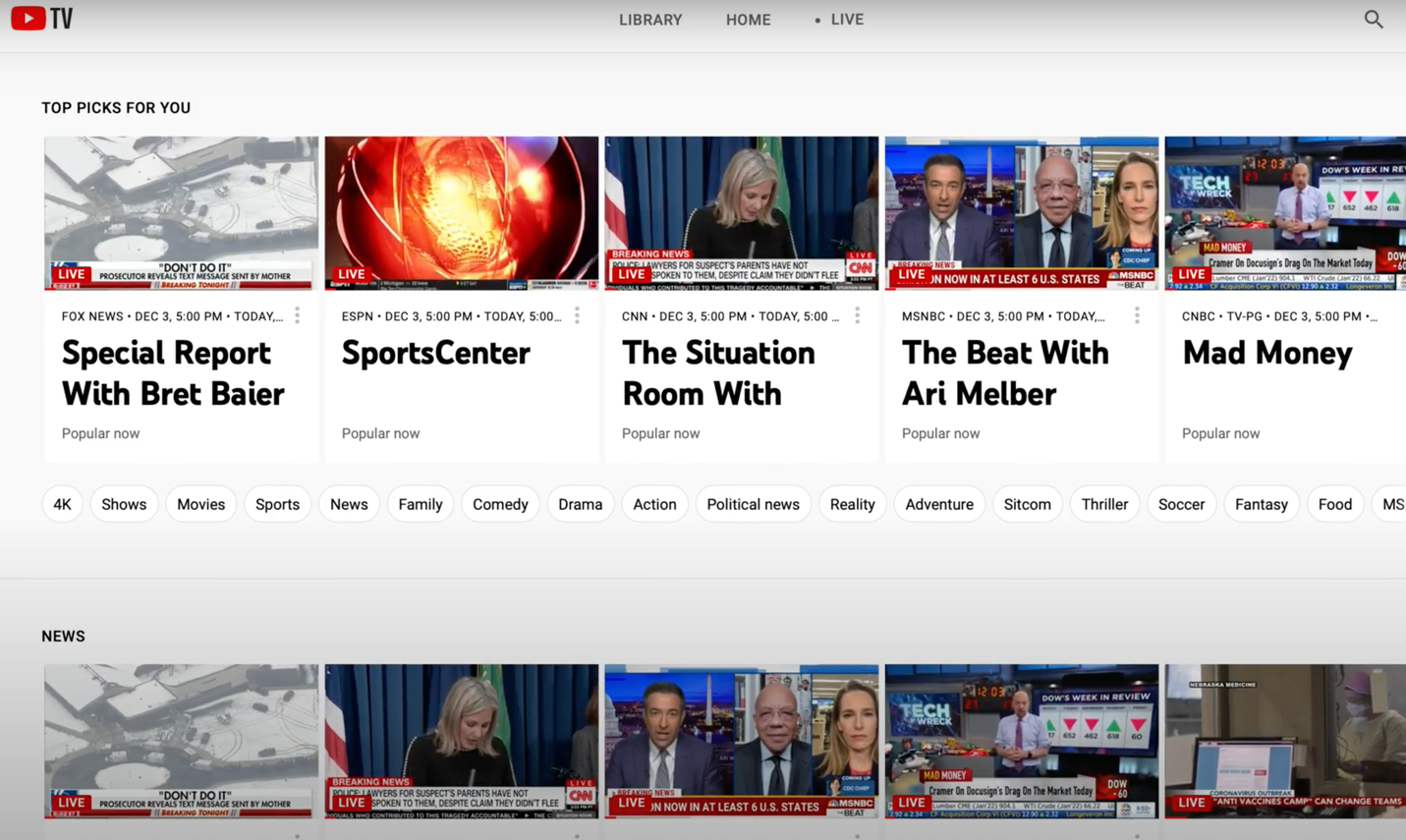Open Special Report With Bret Baier title
1406x840 pixels.
(x=173, y=372)
